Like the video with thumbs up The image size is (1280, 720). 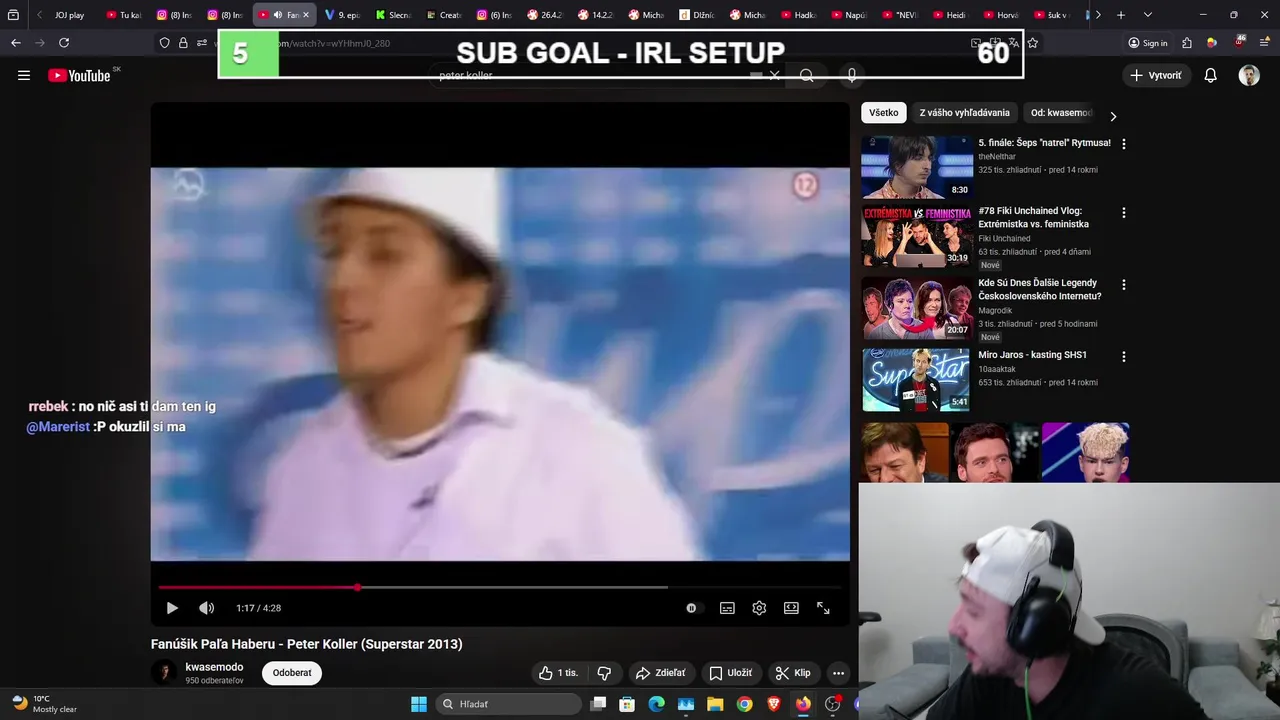(x=558, y=673)
